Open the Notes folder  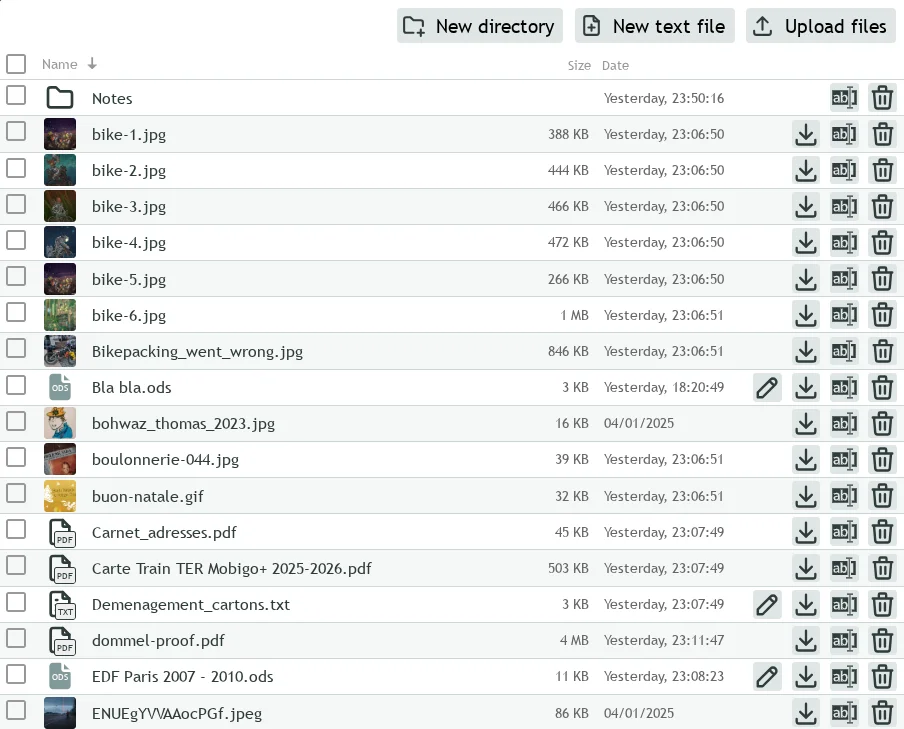[112, 99]
